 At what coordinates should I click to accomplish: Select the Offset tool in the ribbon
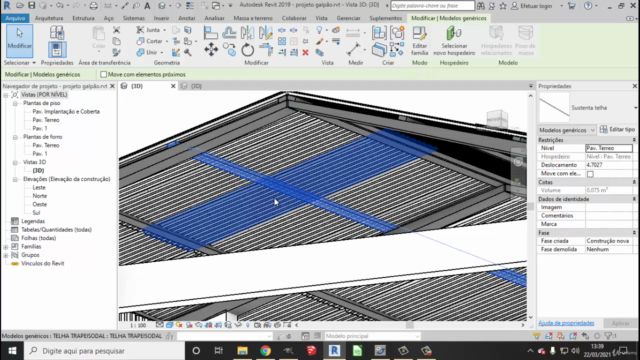pyautogui.click(x=229, y=33)
